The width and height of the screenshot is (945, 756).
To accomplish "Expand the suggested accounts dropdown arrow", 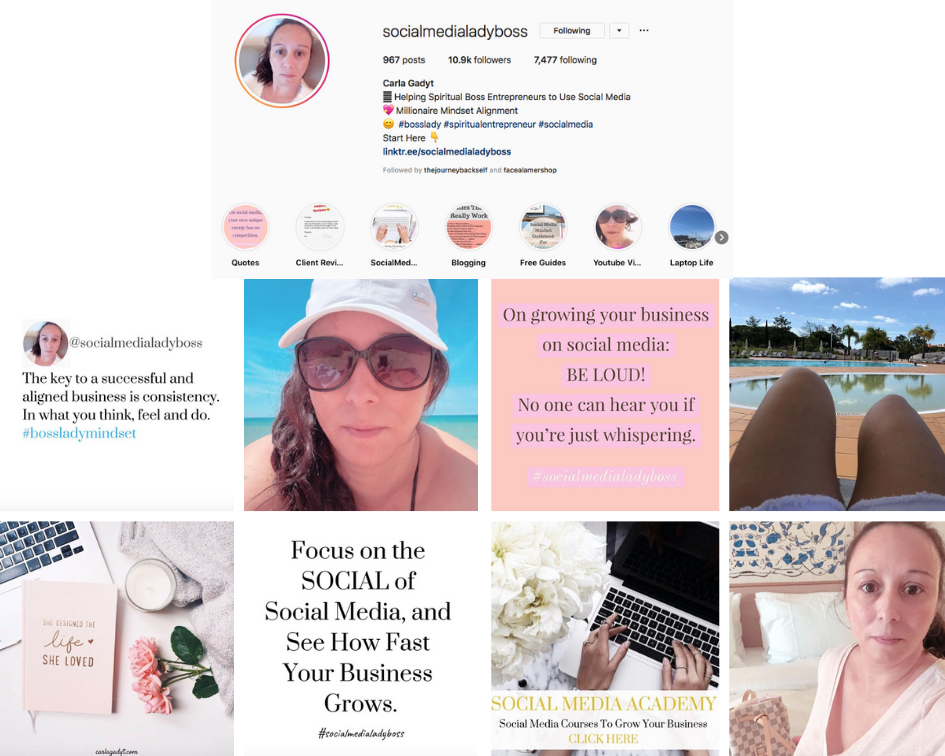I will click(619, 31).
